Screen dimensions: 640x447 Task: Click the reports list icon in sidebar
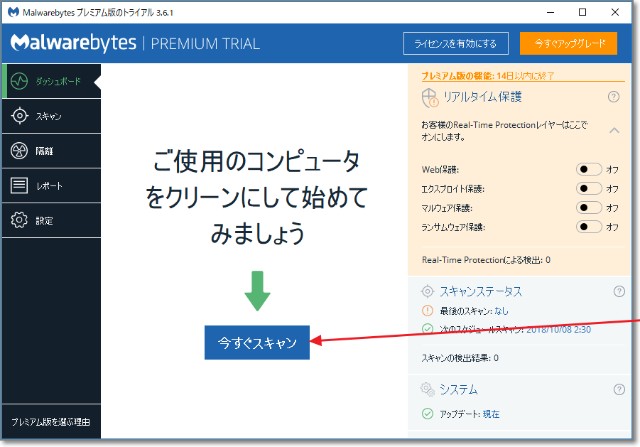19,185
